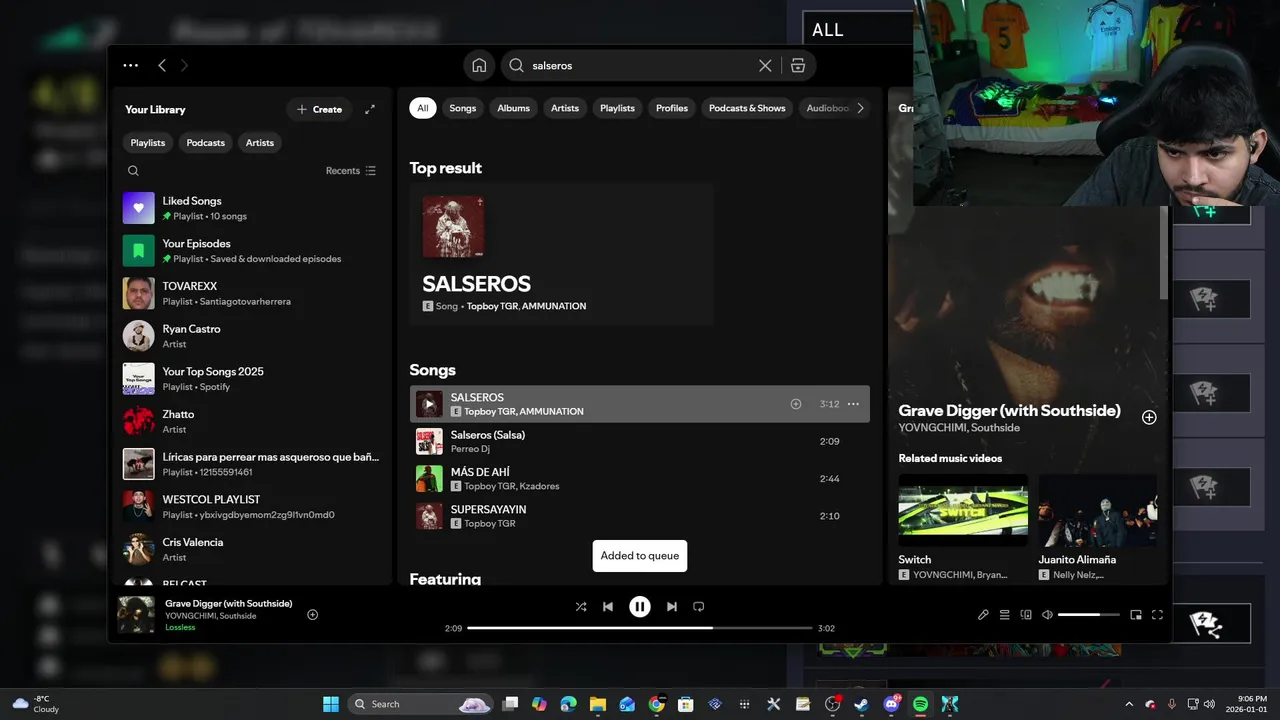This screenshot has height=720, width=1280.
Task: Show Podcasts & Shows results
Action: [x=747, y=108]
